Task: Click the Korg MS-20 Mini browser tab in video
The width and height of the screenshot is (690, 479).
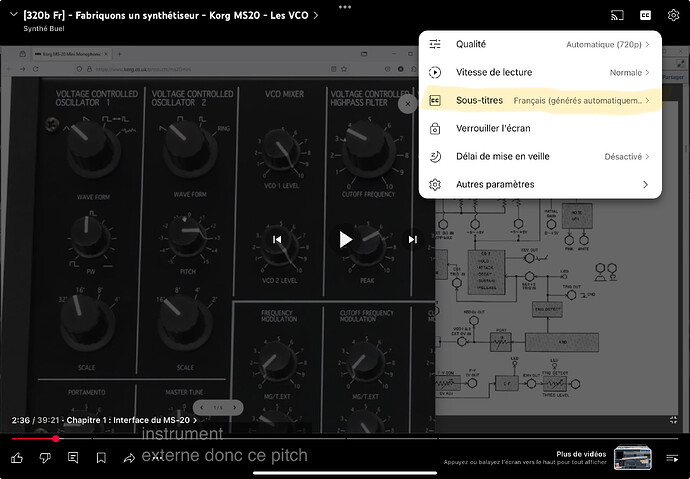Action: (70, 54)
